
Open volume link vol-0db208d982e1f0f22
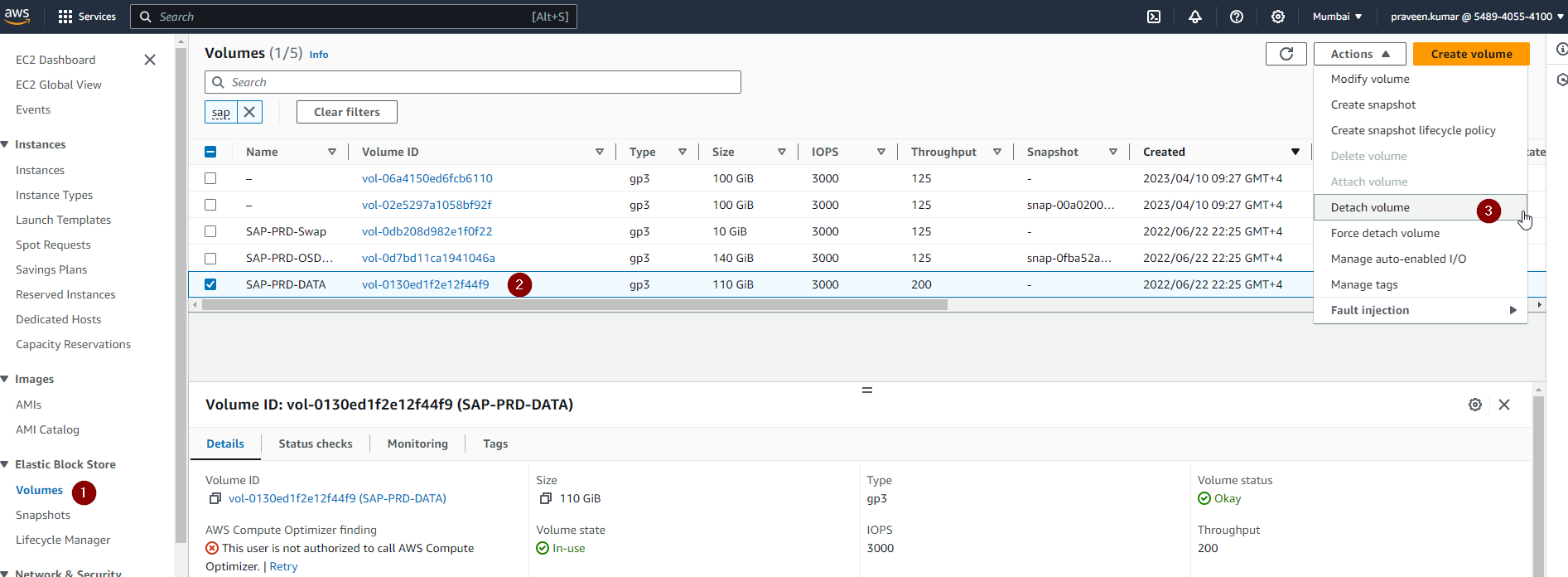[x=427, y=231]
